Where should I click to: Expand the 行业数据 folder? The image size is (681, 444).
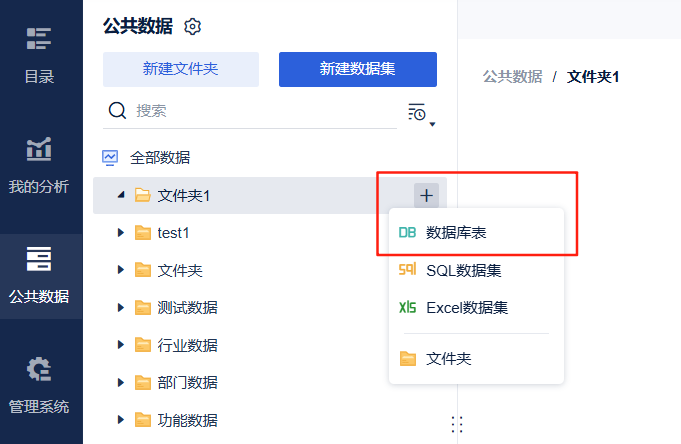tap(121, 345)
